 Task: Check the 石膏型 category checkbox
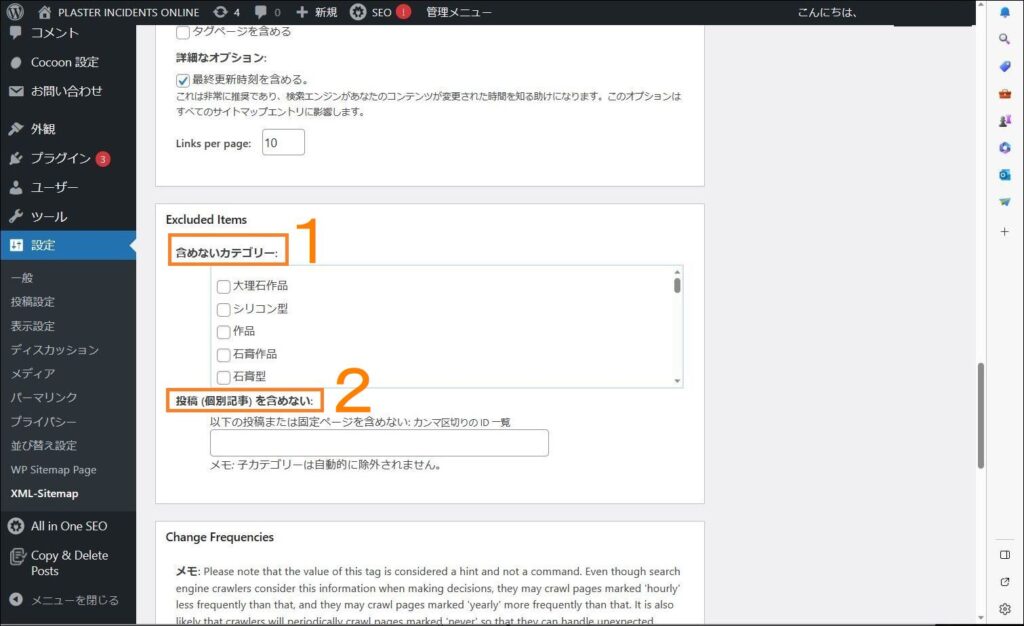[x=223, y=377]
